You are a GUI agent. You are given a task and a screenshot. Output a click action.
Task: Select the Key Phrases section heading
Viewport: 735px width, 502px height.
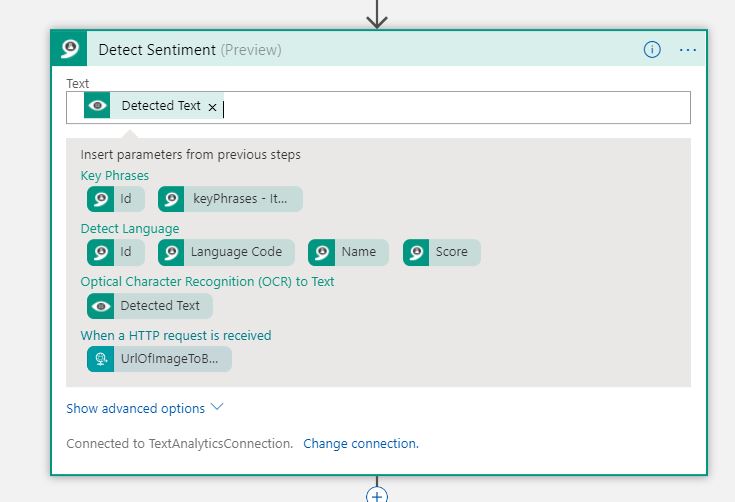pos(115,175)
